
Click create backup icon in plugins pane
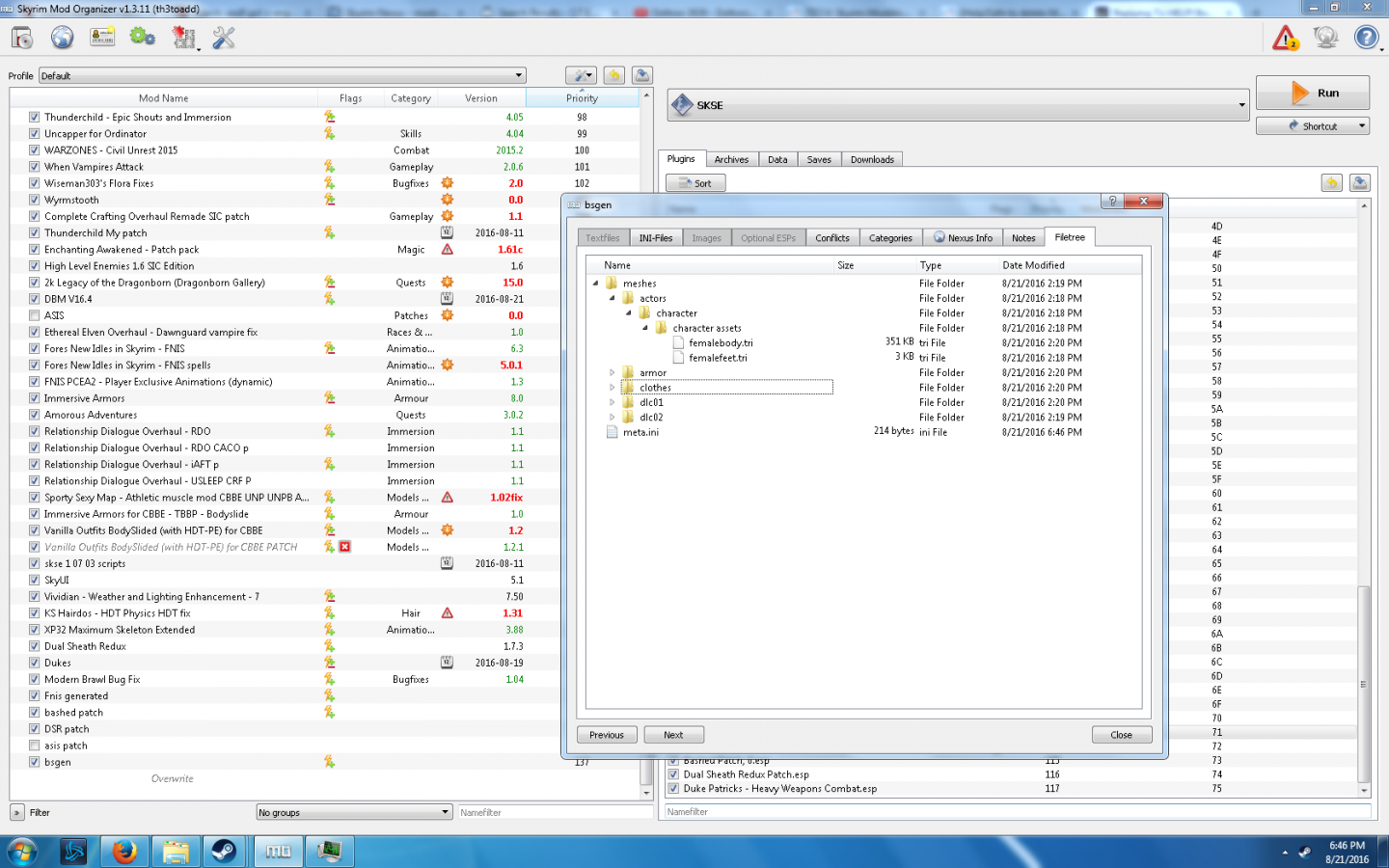1359,182
